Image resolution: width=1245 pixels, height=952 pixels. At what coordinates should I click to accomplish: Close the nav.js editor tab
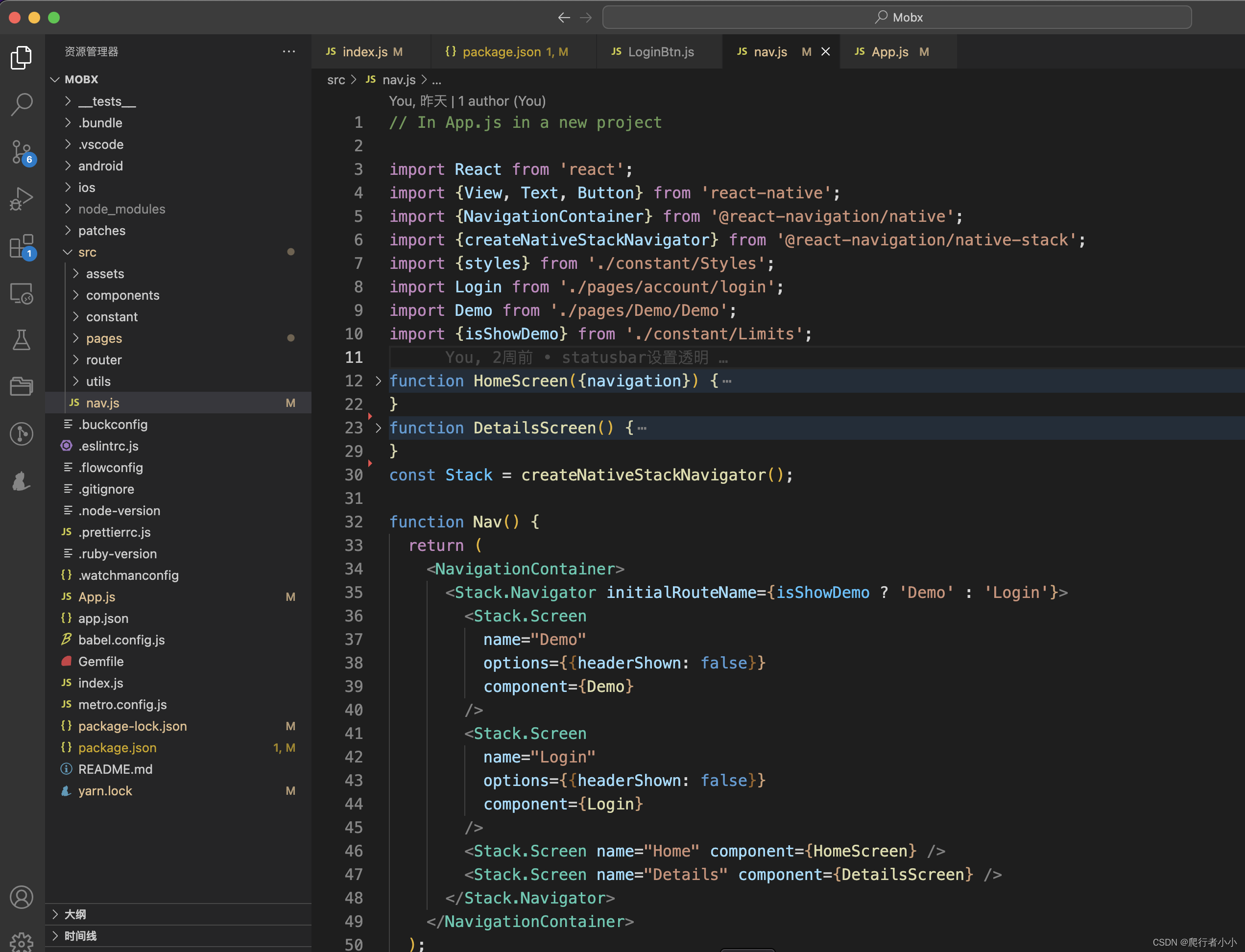click(826, 52)
